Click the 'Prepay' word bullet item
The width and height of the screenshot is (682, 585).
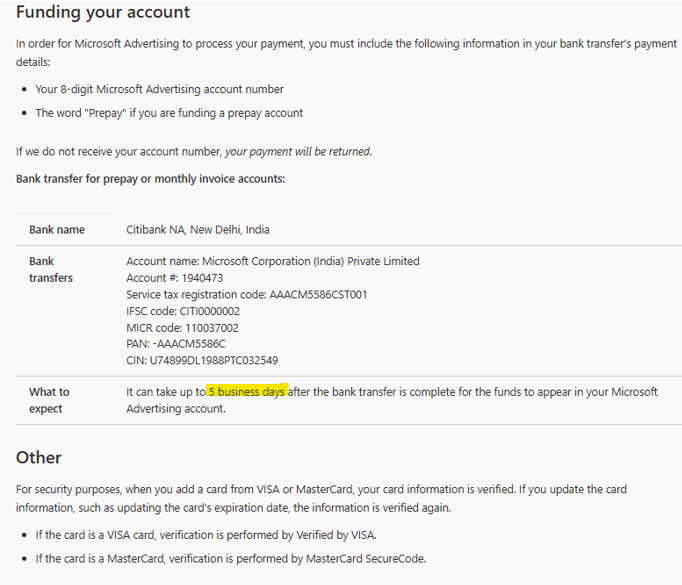(x=169, y=113)
